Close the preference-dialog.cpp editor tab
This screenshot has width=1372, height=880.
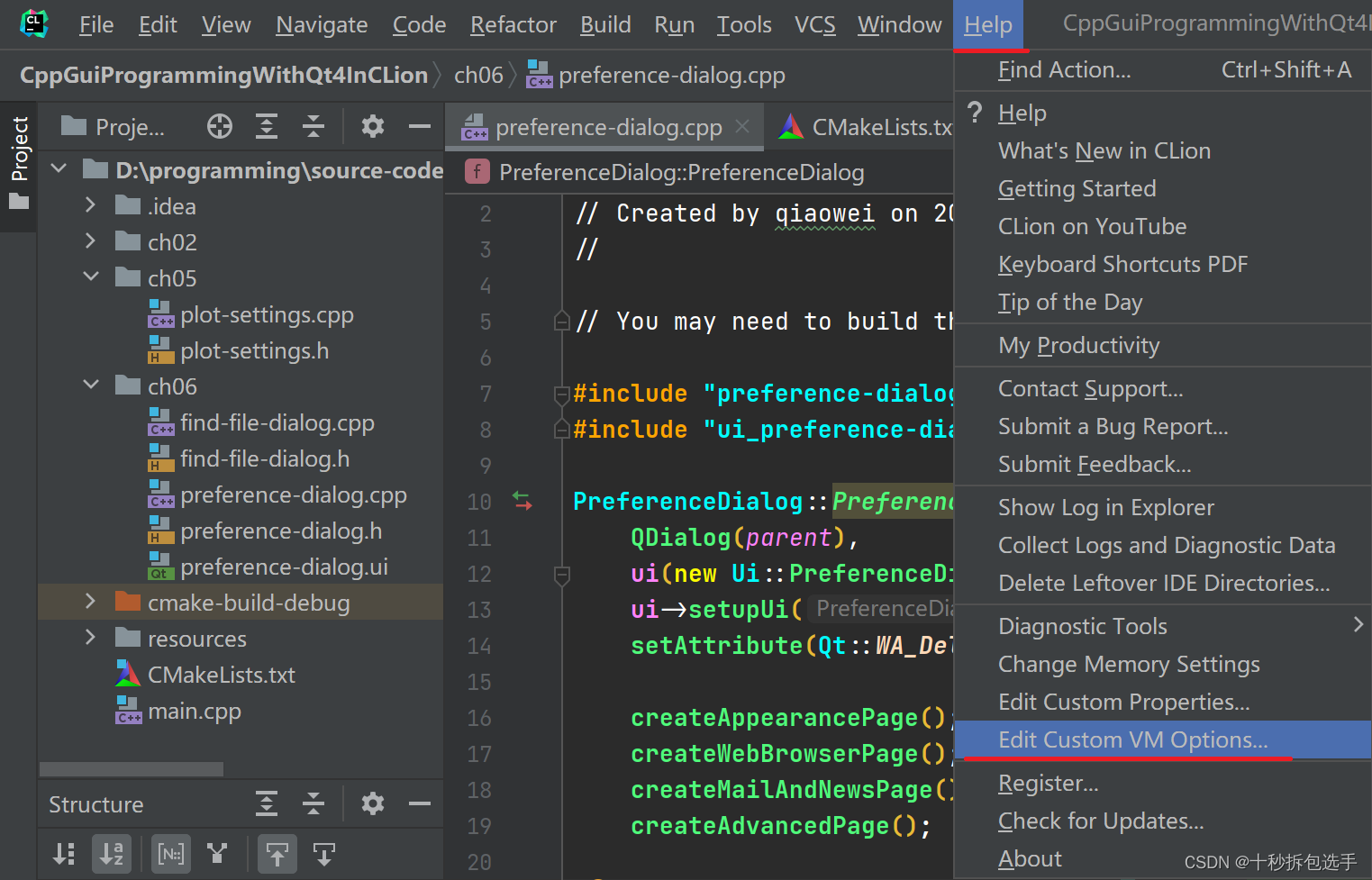(742, 127)
